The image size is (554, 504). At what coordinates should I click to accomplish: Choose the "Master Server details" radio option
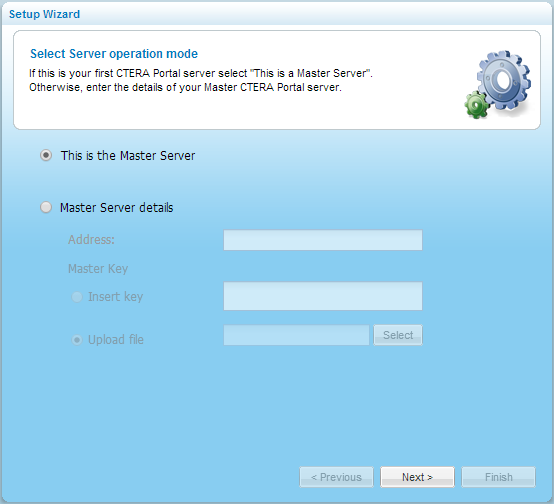pos(46,207)
